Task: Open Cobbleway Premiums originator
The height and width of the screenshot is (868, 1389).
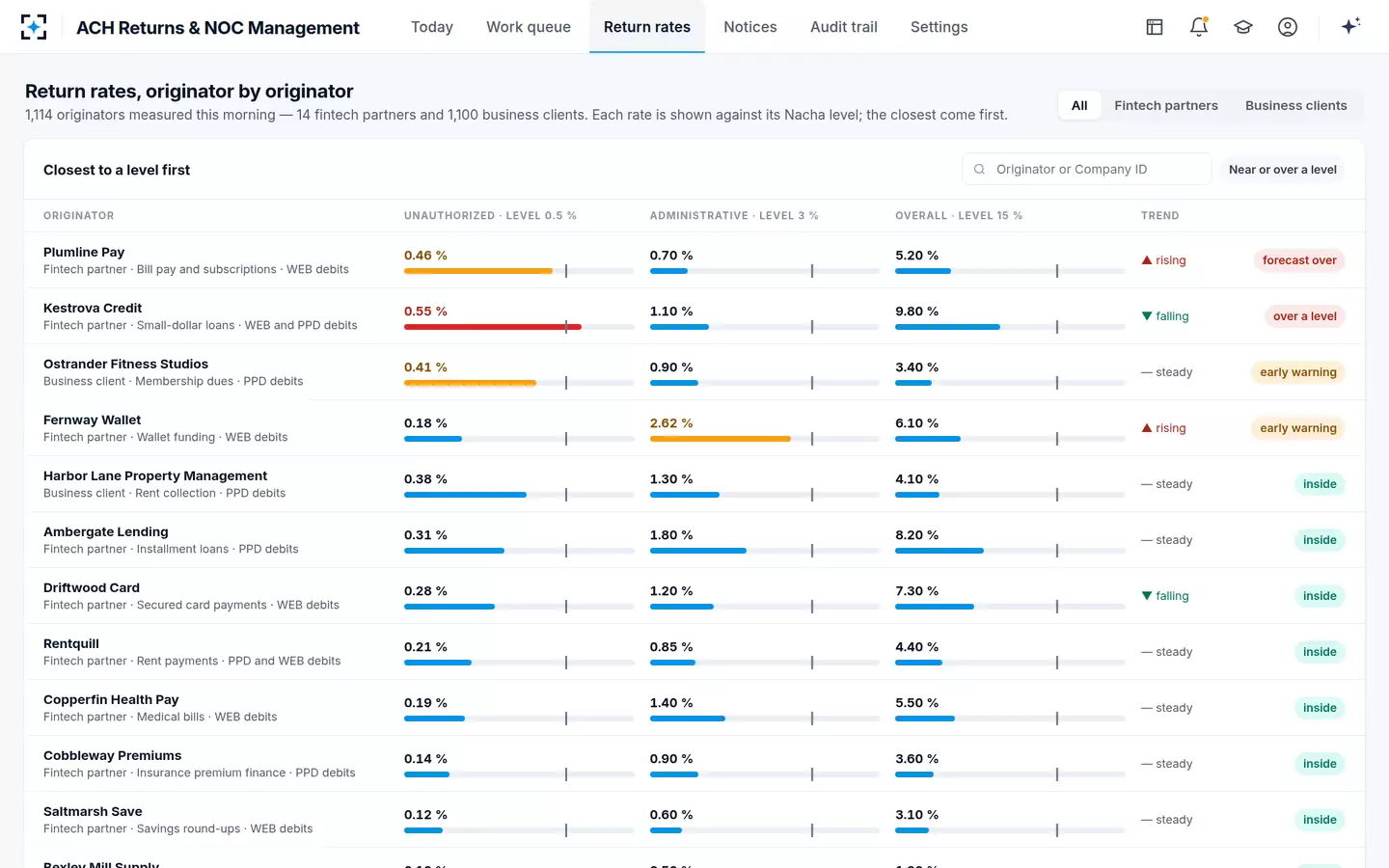Action: point(694,764)
